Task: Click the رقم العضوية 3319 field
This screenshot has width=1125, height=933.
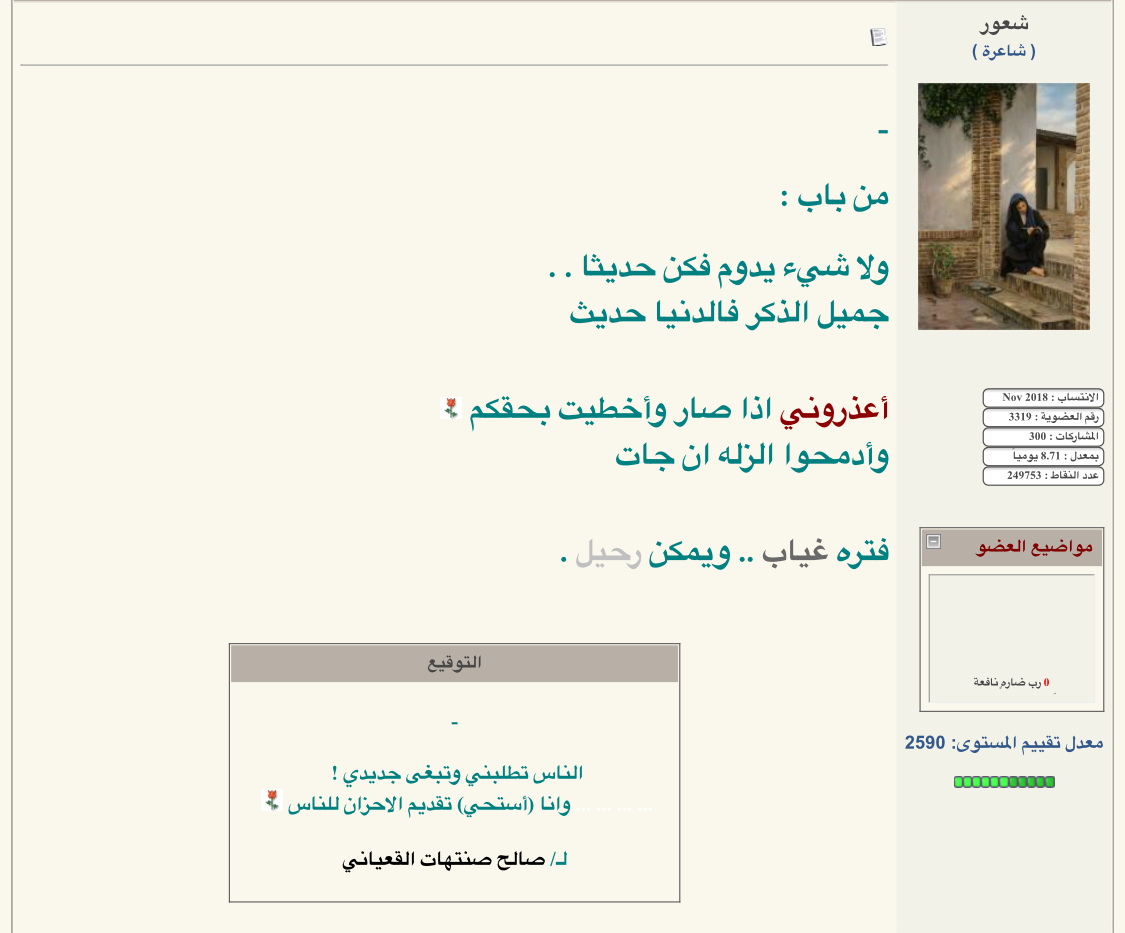Action: [x=1043, y=417]
